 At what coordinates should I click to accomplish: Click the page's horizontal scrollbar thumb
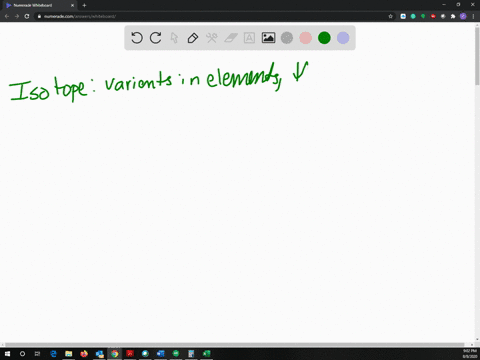pyautogui.click(x=235, y=345)
